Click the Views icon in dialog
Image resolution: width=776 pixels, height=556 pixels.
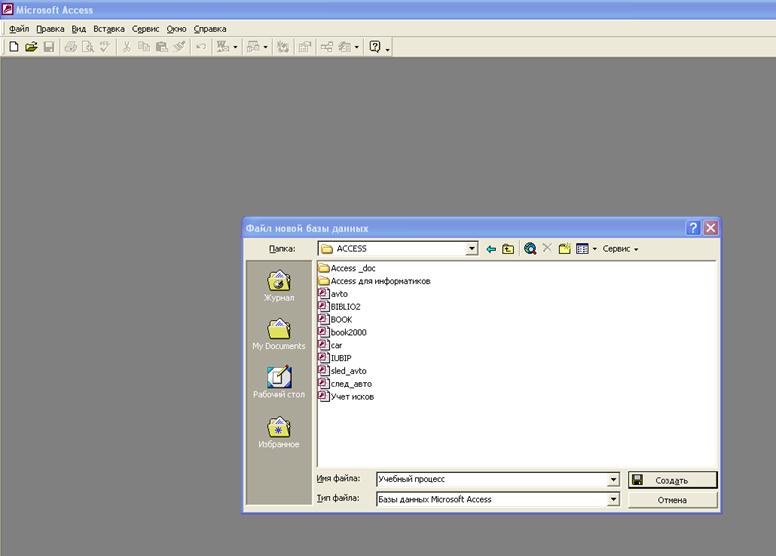[x=582, y=249]
